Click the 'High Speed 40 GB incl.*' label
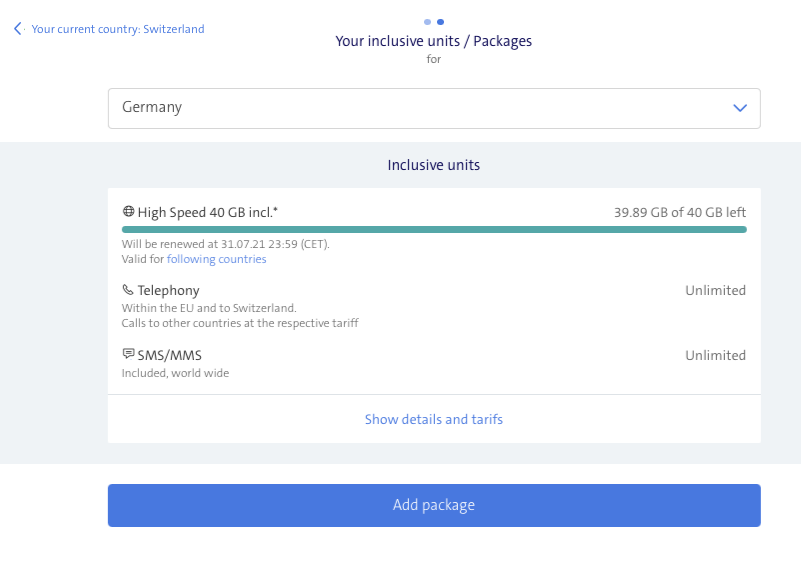The width and height of the screenshot is (801, 575). pyautogui.click(x=208, y=212)
